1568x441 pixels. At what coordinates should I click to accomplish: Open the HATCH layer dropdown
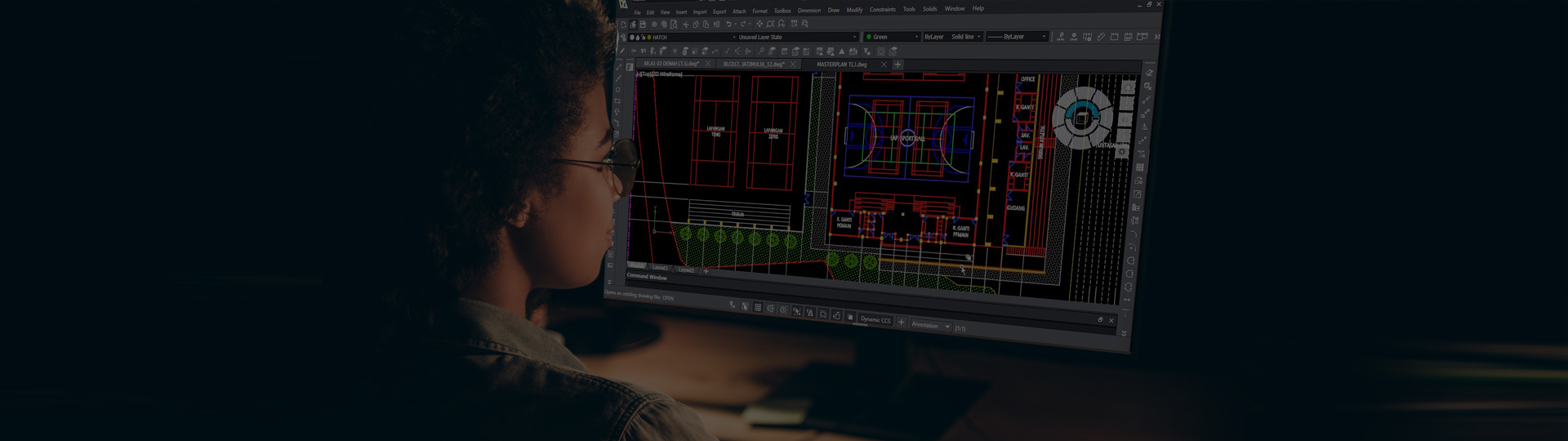coord(733,38)
